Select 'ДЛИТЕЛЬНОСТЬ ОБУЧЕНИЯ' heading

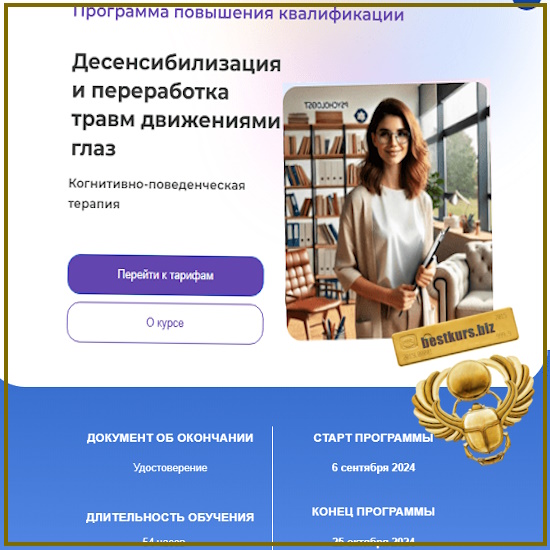tap(170, 517)
